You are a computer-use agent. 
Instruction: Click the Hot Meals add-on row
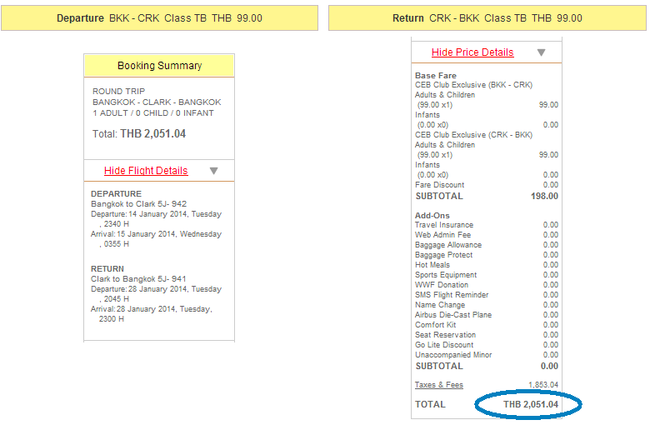tap(487, 265)
